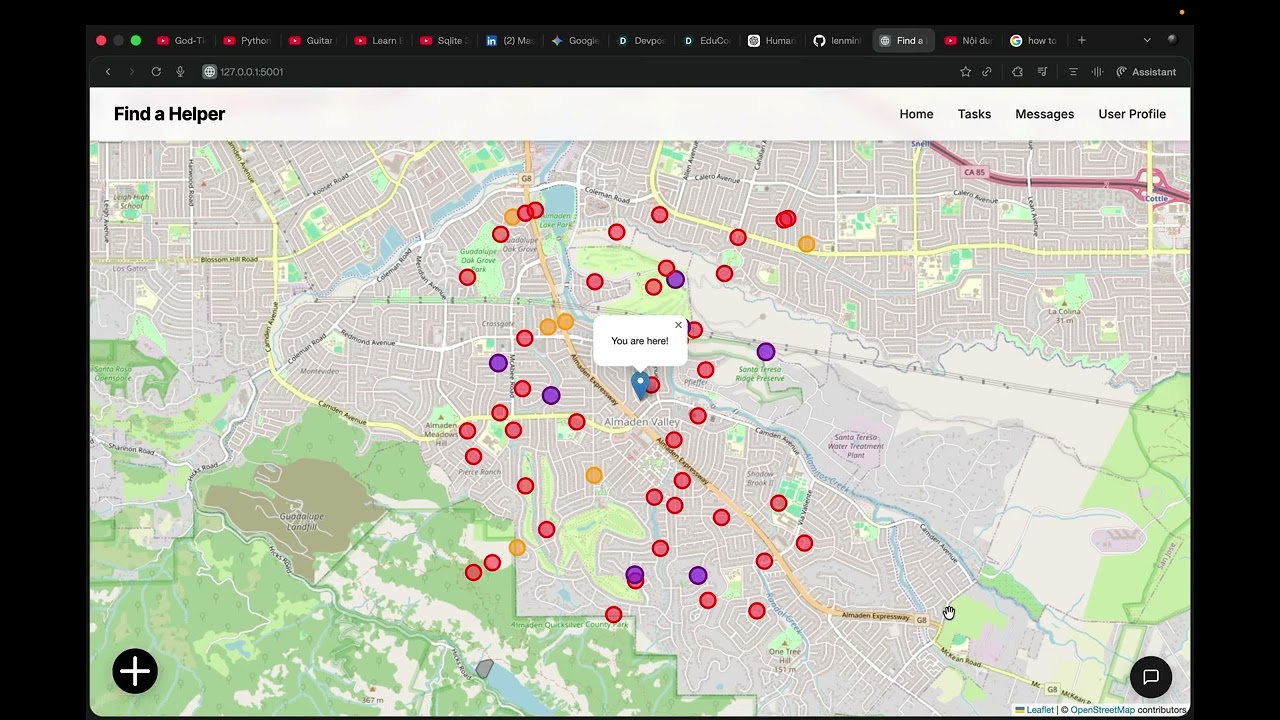The height and width of the screenshot is (720, 1280).
Task: Switch to the Nội dung YouTube tab
Action: pyautogui.click(x=969, y=41)
